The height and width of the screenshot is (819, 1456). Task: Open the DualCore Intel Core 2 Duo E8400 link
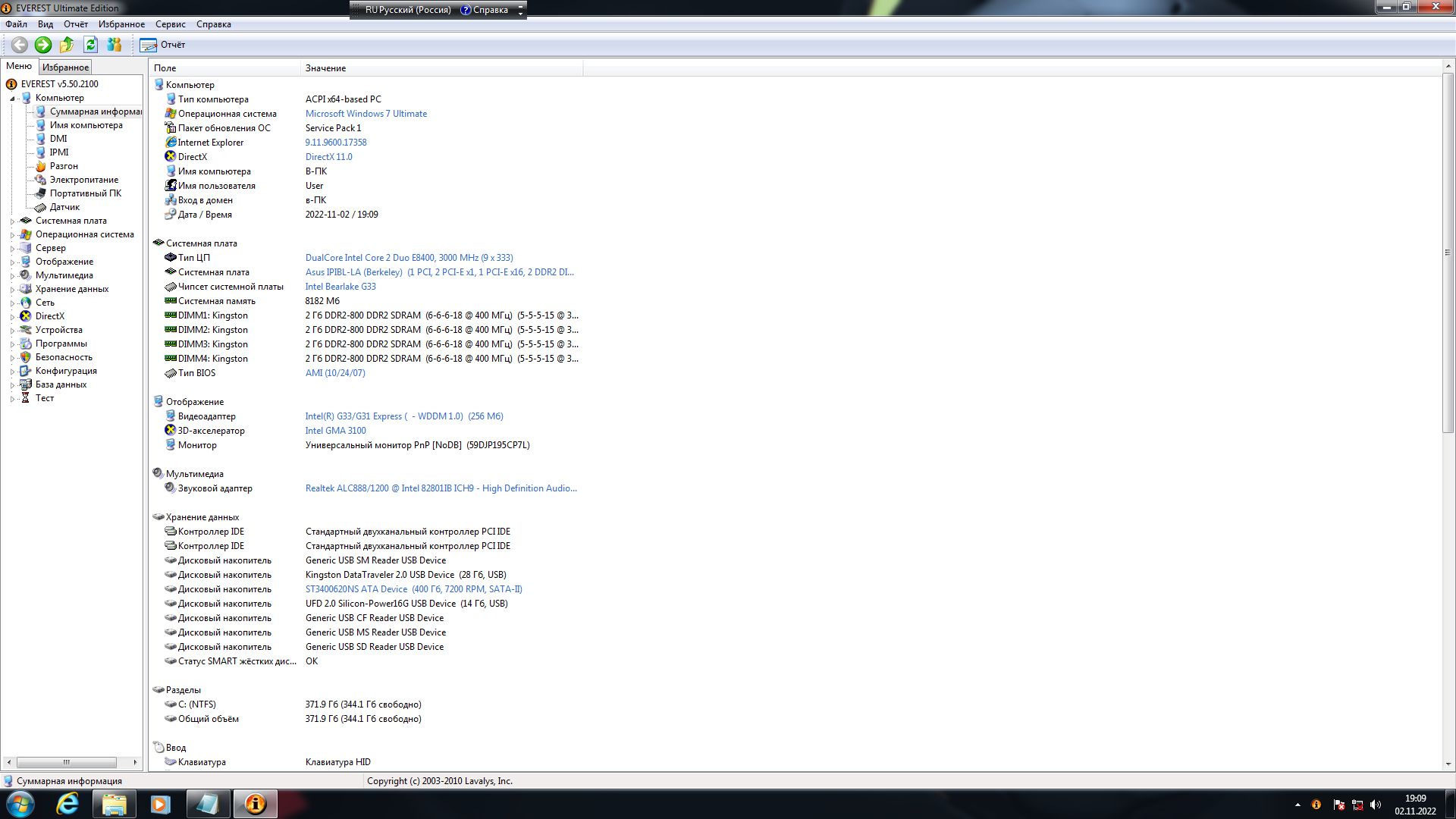(x=409, y=258)
